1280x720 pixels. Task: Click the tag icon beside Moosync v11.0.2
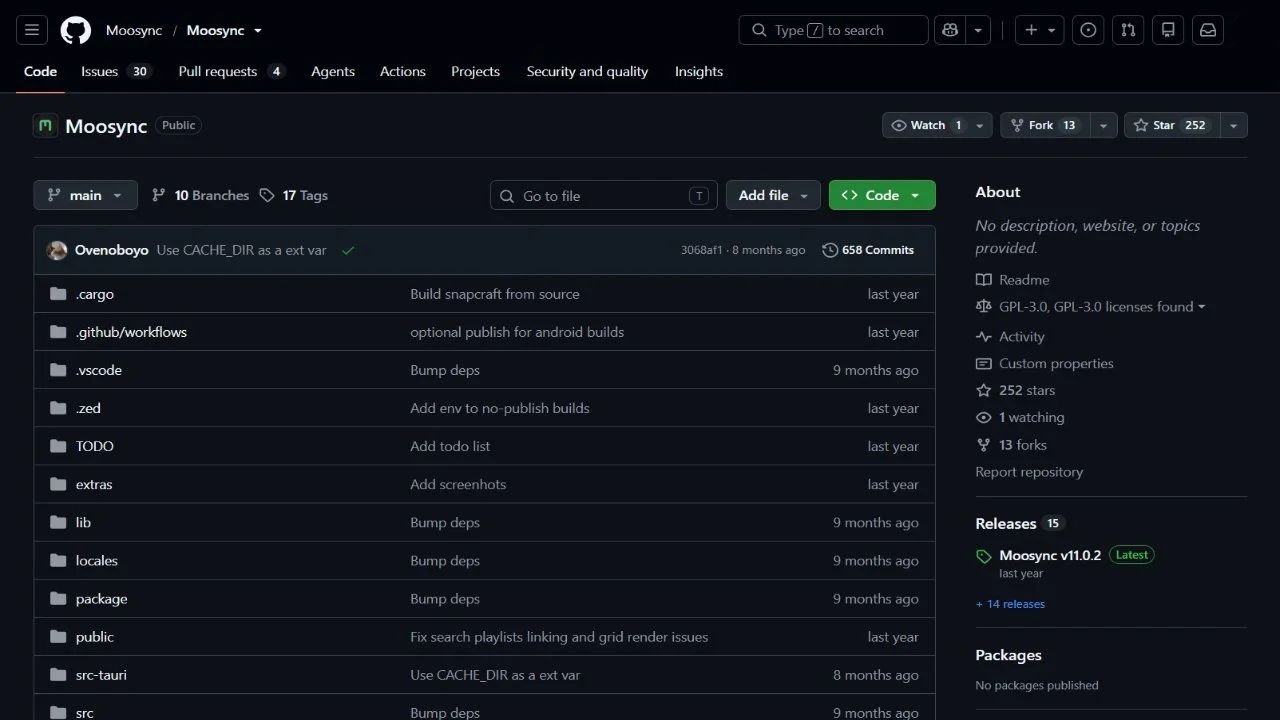984,556
